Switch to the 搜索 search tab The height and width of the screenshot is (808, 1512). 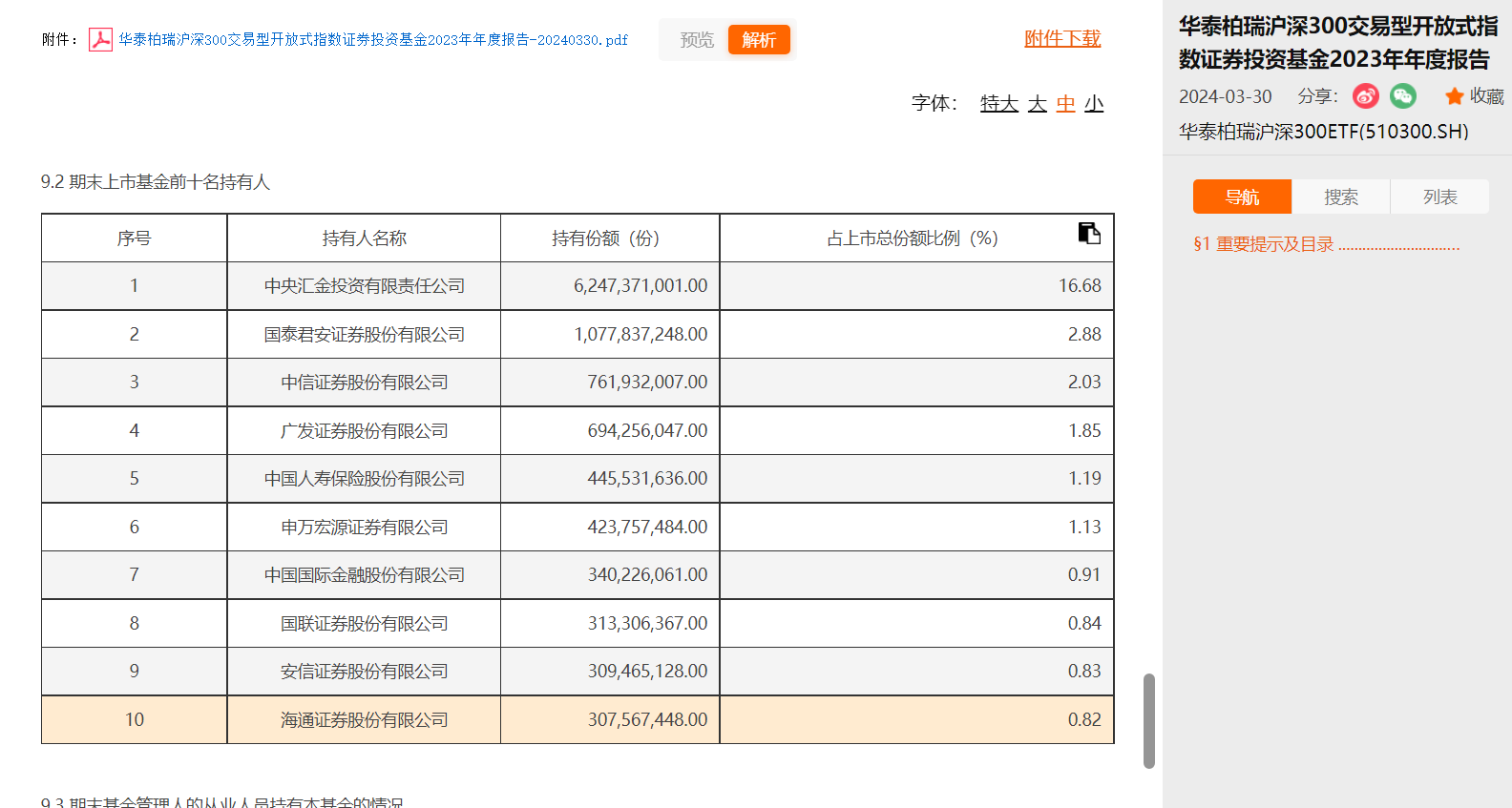click(x=1341, y=197)
